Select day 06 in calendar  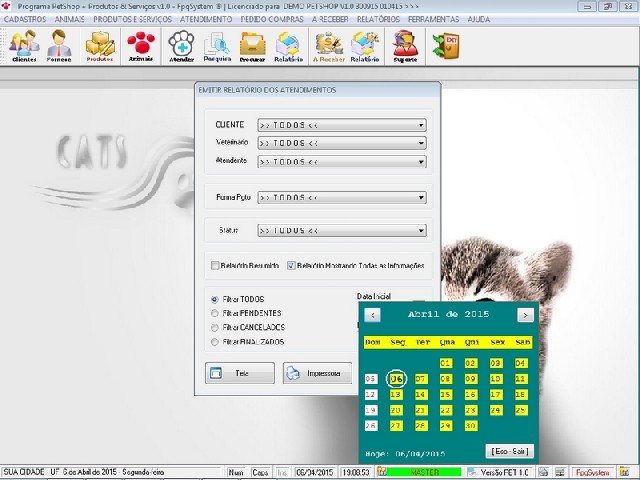click(x=396, y=379)
